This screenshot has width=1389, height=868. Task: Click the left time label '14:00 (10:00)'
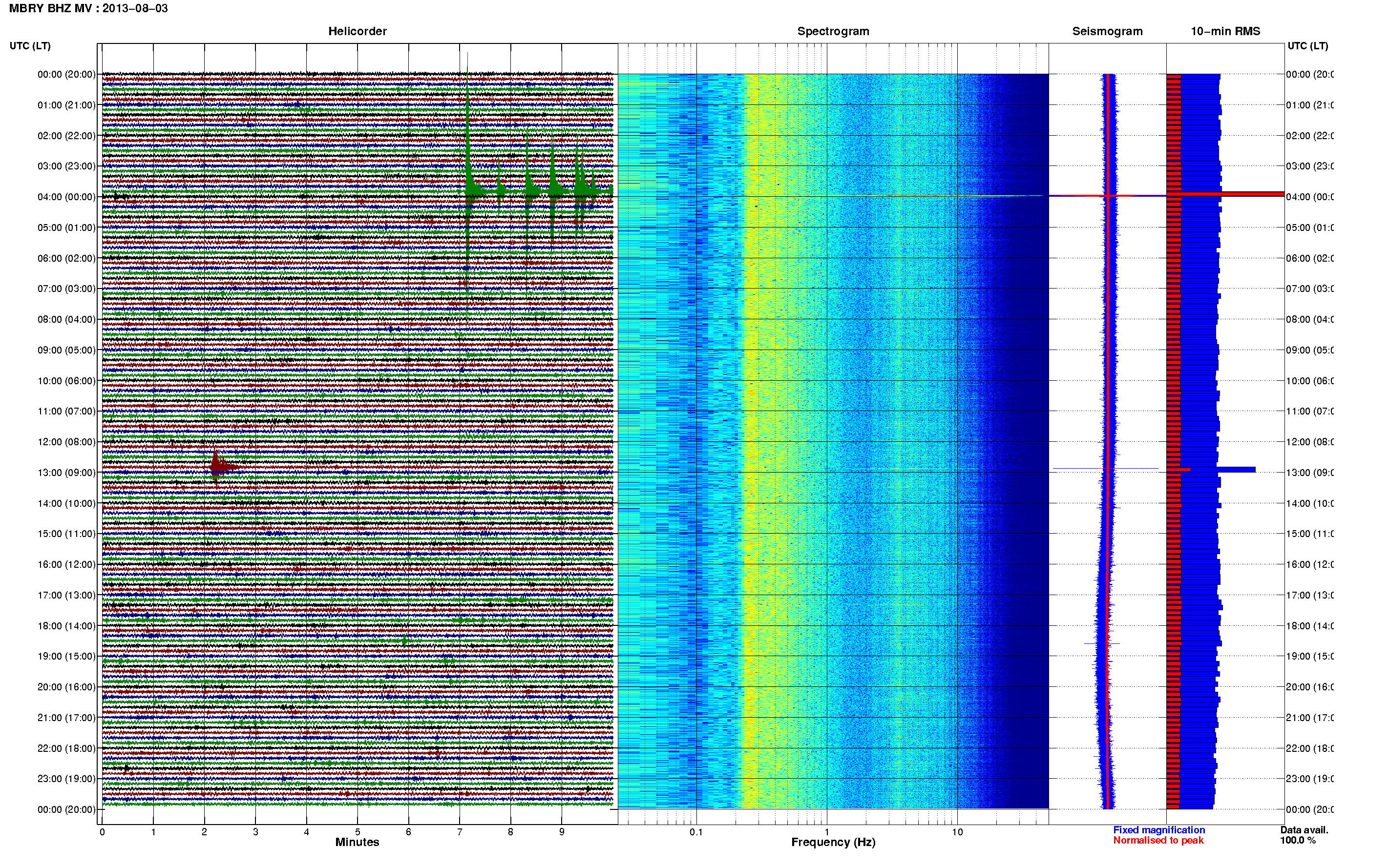tap(66, 503)
